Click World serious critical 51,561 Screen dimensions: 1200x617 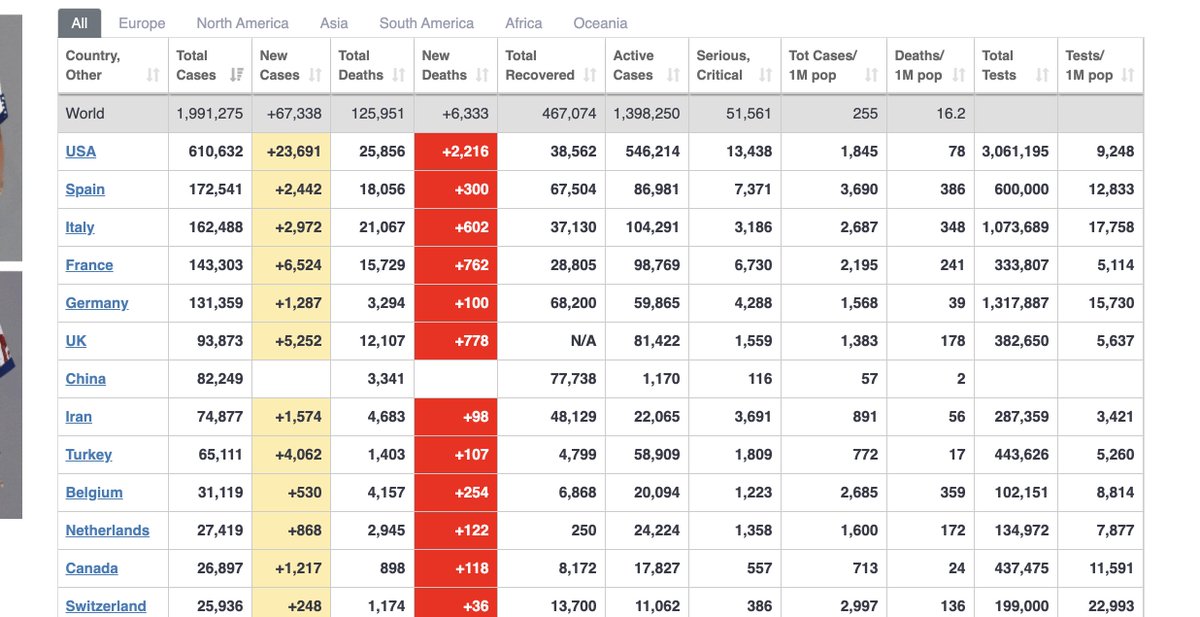749,114
